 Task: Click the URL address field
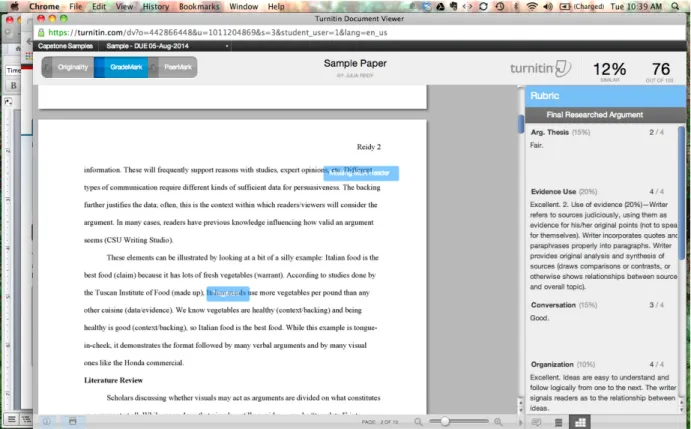359,32
